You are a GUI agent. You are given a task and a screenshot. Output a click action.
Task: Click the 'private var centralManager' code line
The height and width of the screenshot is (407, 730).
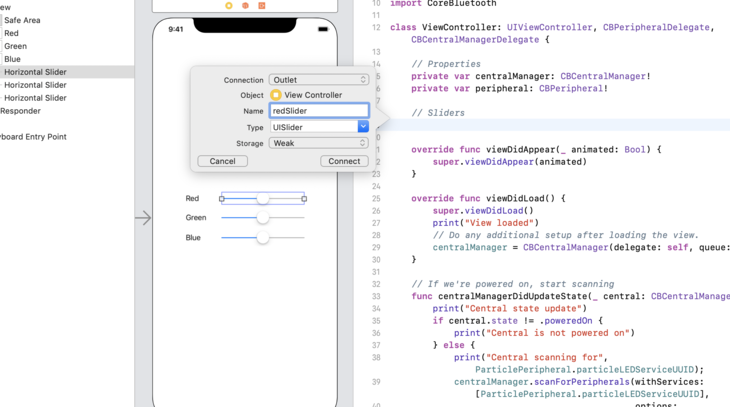point(531,76)
